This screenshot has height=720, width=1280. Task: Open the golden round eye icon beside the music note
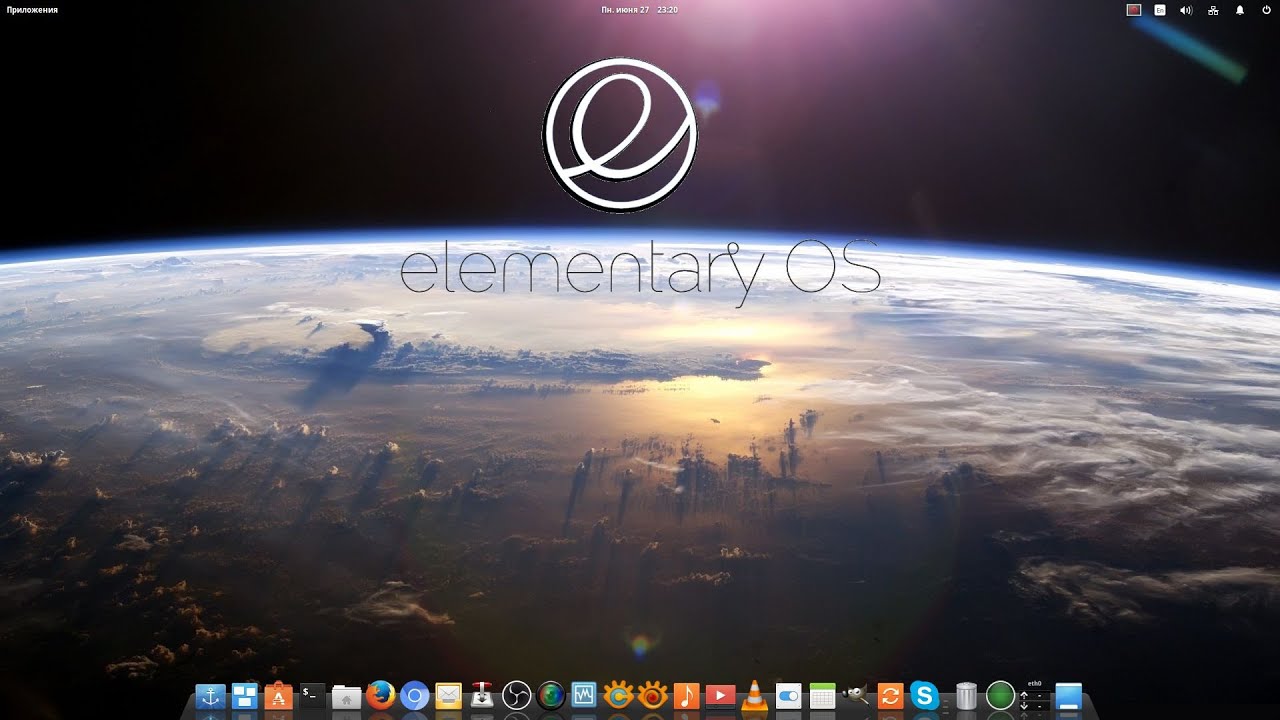[x=652, y=696]
